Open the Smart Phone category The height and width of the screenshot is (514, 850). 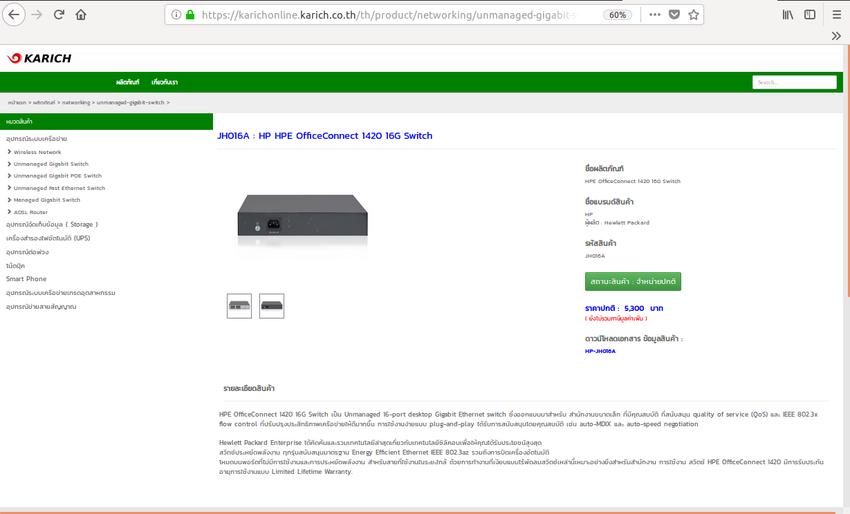(26, 279)
